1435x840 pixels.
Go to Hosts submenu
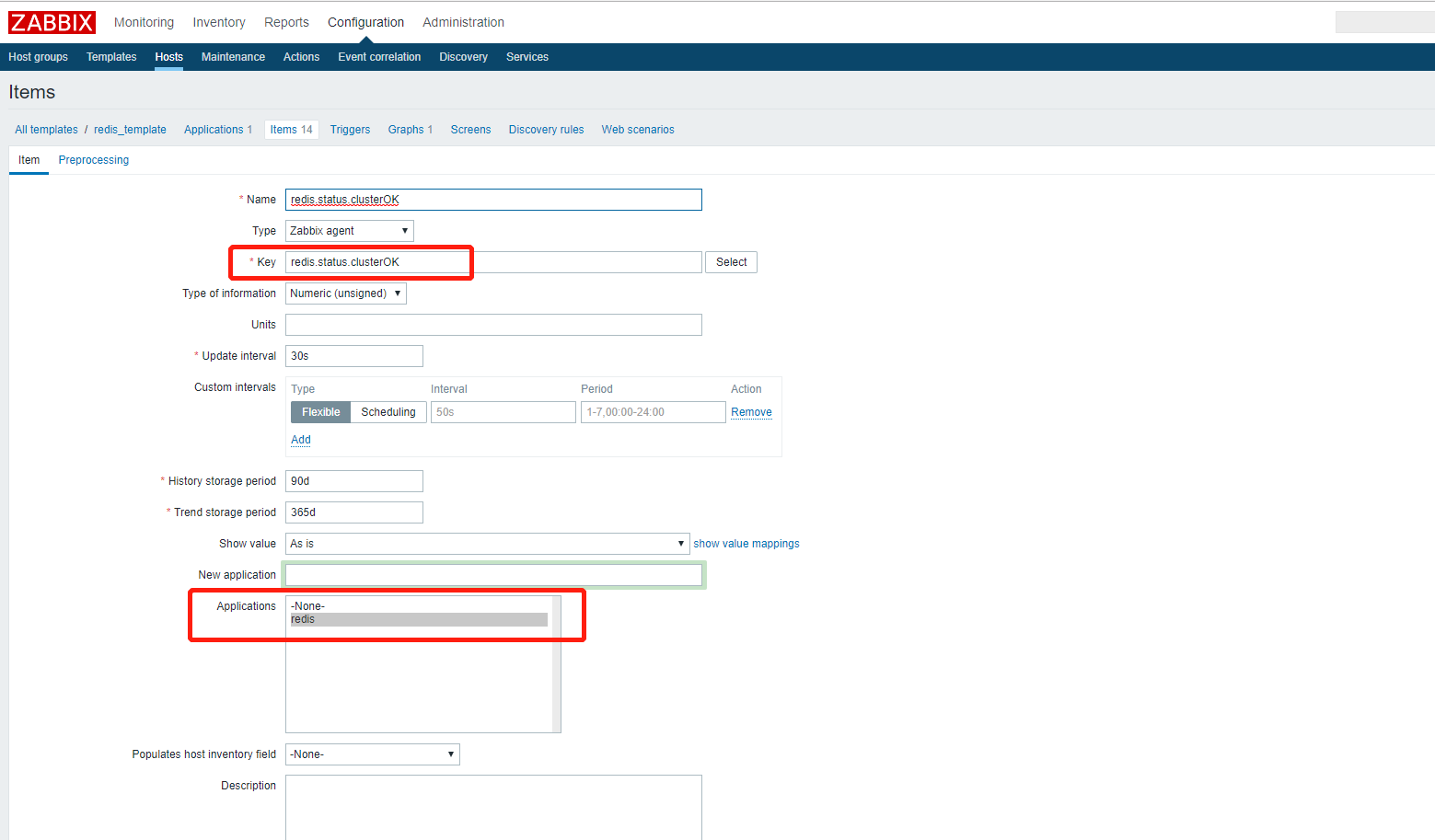point(169,57)
